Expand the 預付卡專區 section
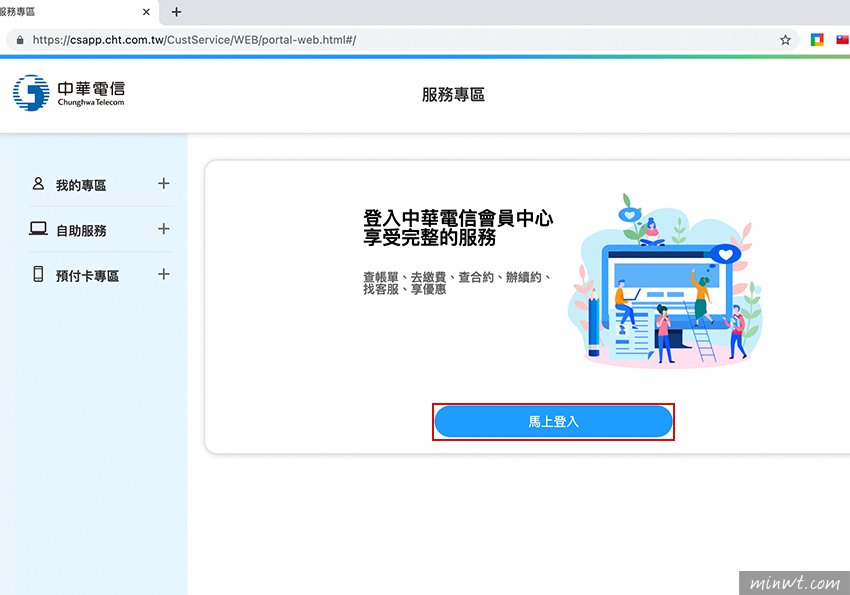Viewport: 850px width, 595px height. (x=164, y=274)
